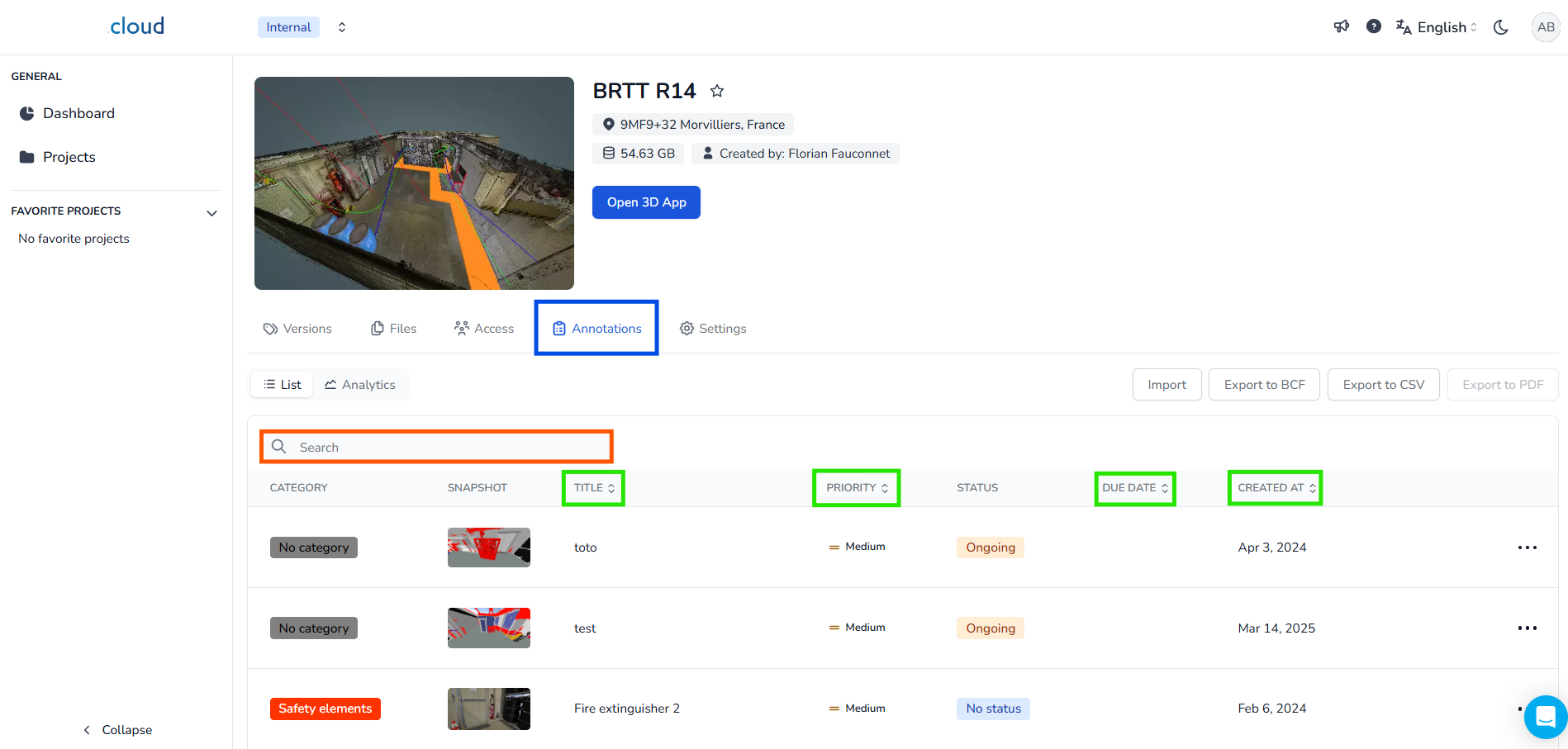Click the Export to CSV button
The width and height of the screenshot is (1568, 749).
(1383, 385)
